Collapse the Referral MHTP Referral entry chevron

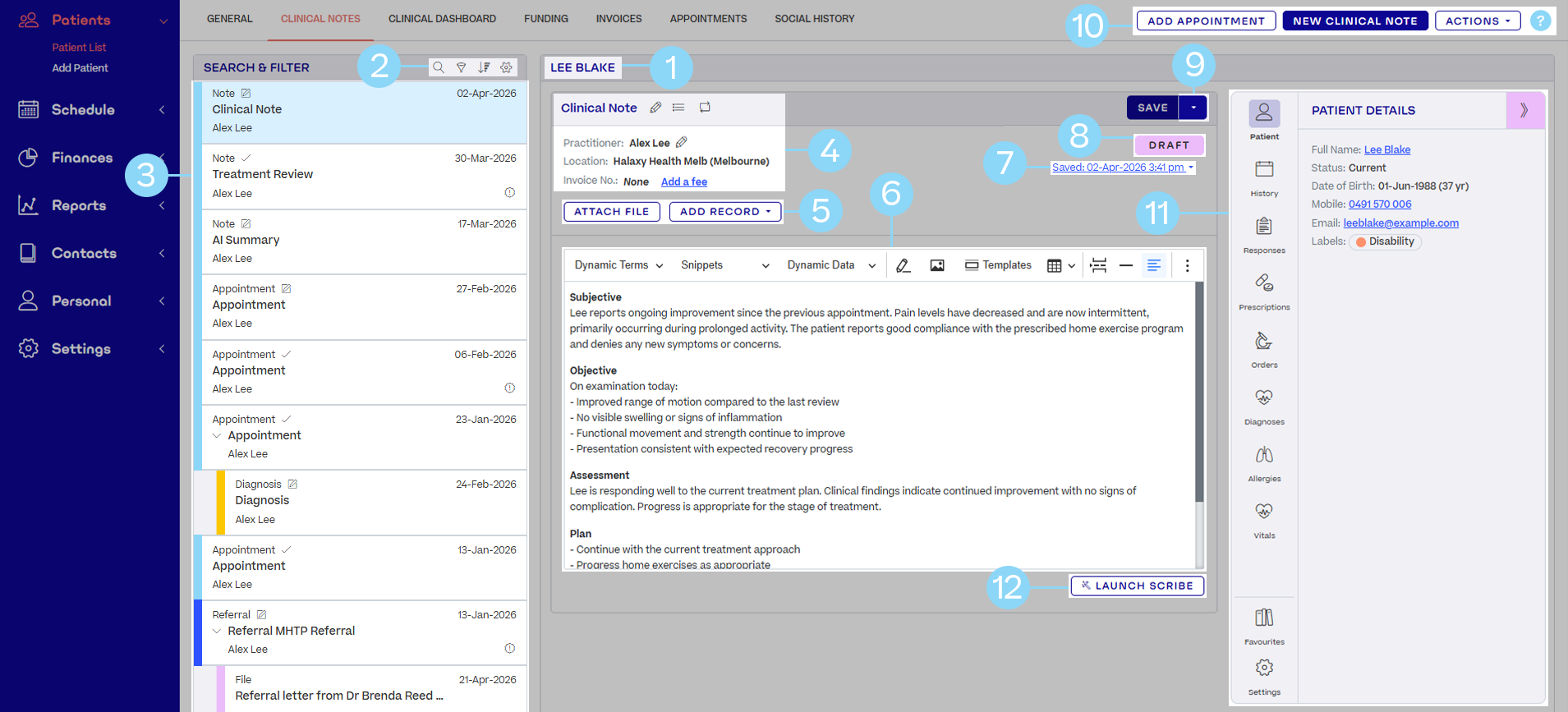coord(217,631)
